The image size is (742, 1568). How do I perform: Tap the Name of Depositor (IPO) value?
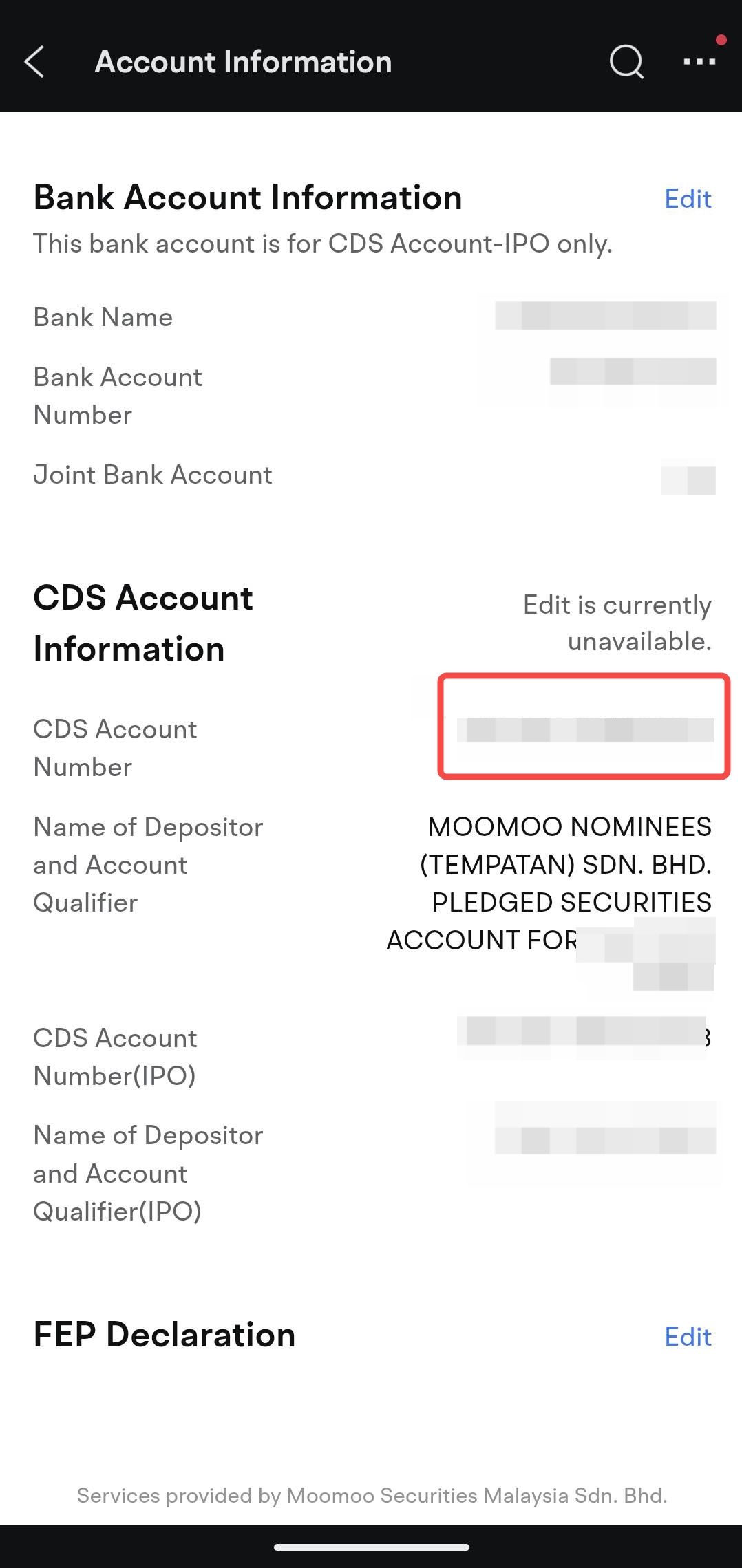605,1128
